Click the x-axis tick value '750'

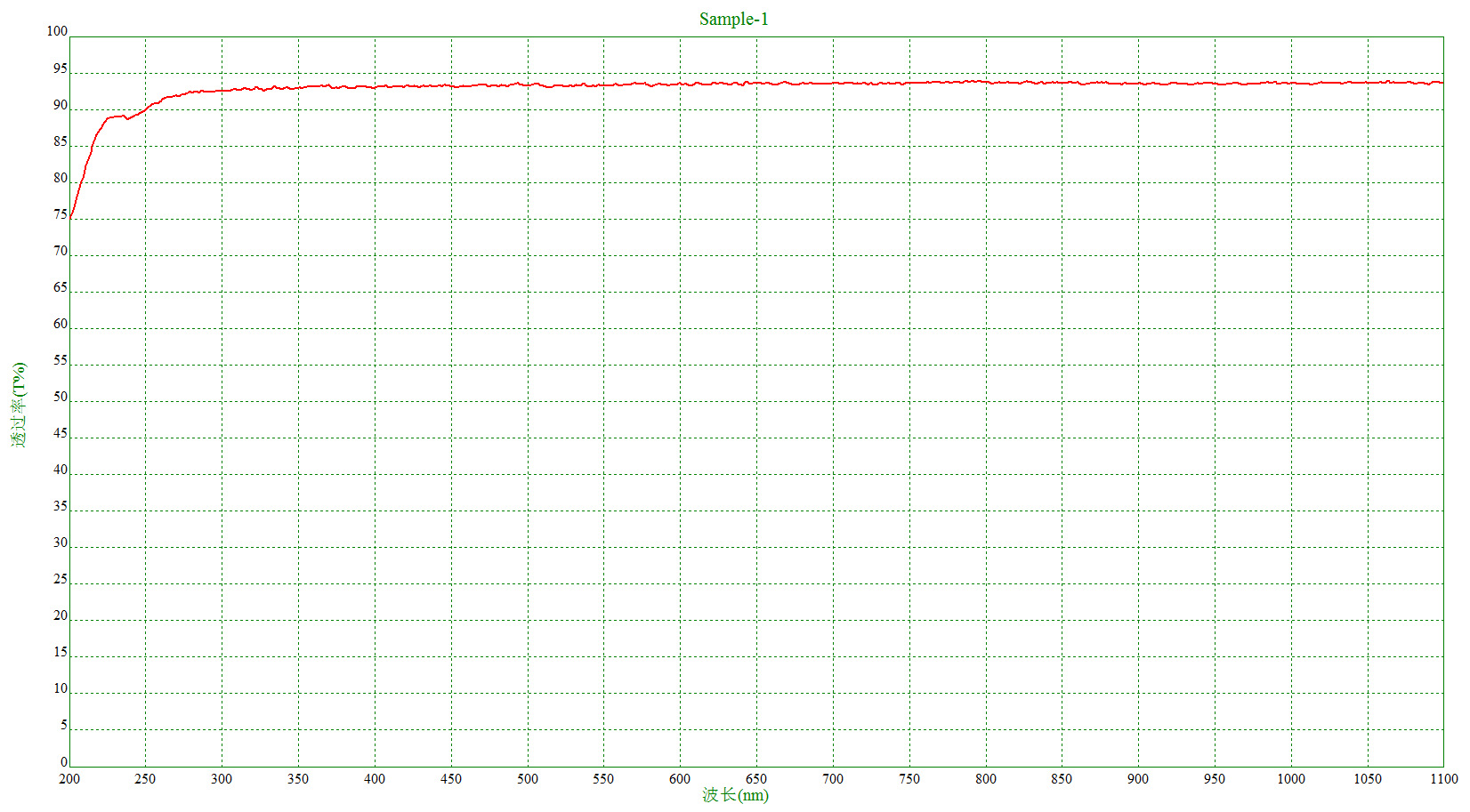point(909,779)
